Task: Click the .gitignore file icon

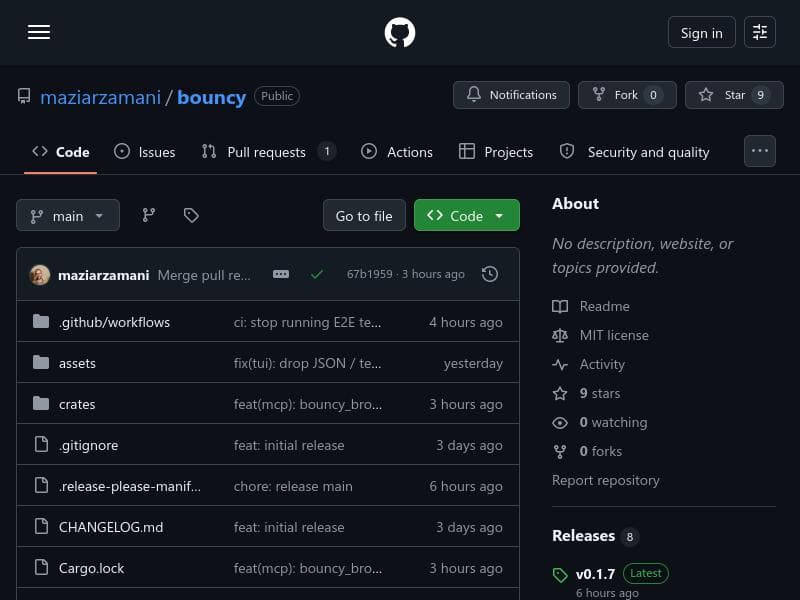Action: pos(41,444)
